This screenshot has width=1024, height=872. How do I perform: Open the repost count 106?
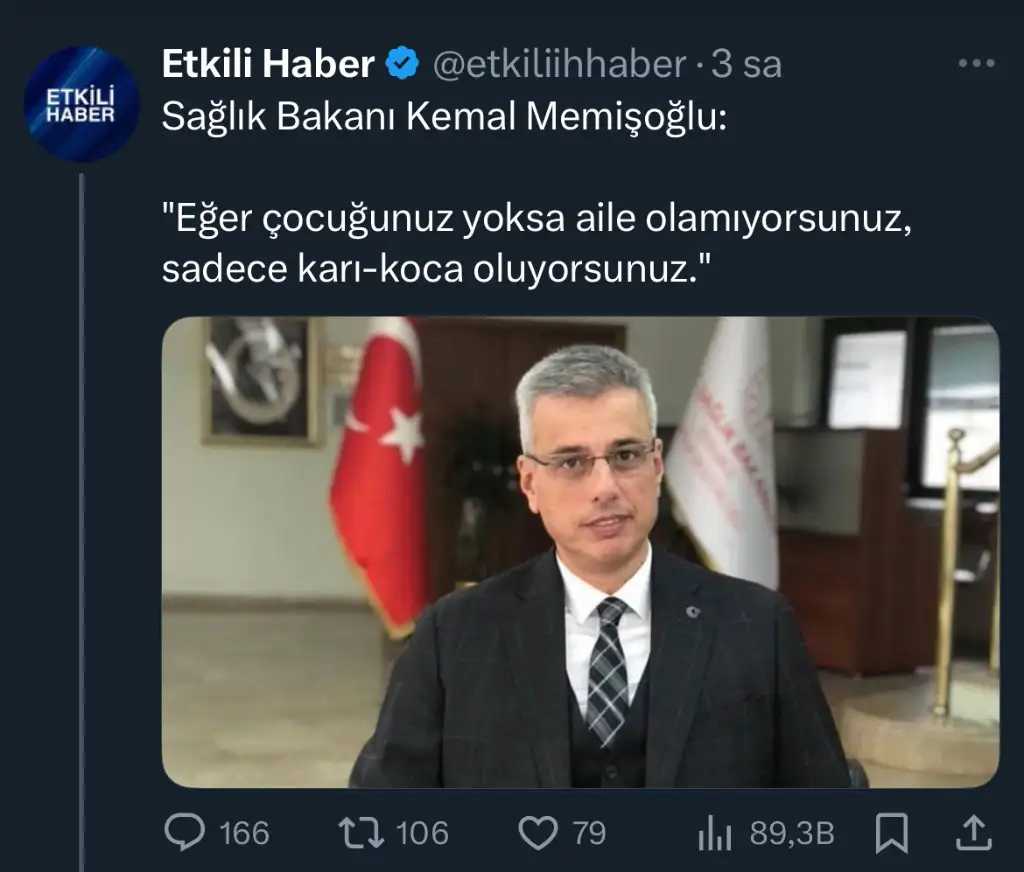[423, 833]
